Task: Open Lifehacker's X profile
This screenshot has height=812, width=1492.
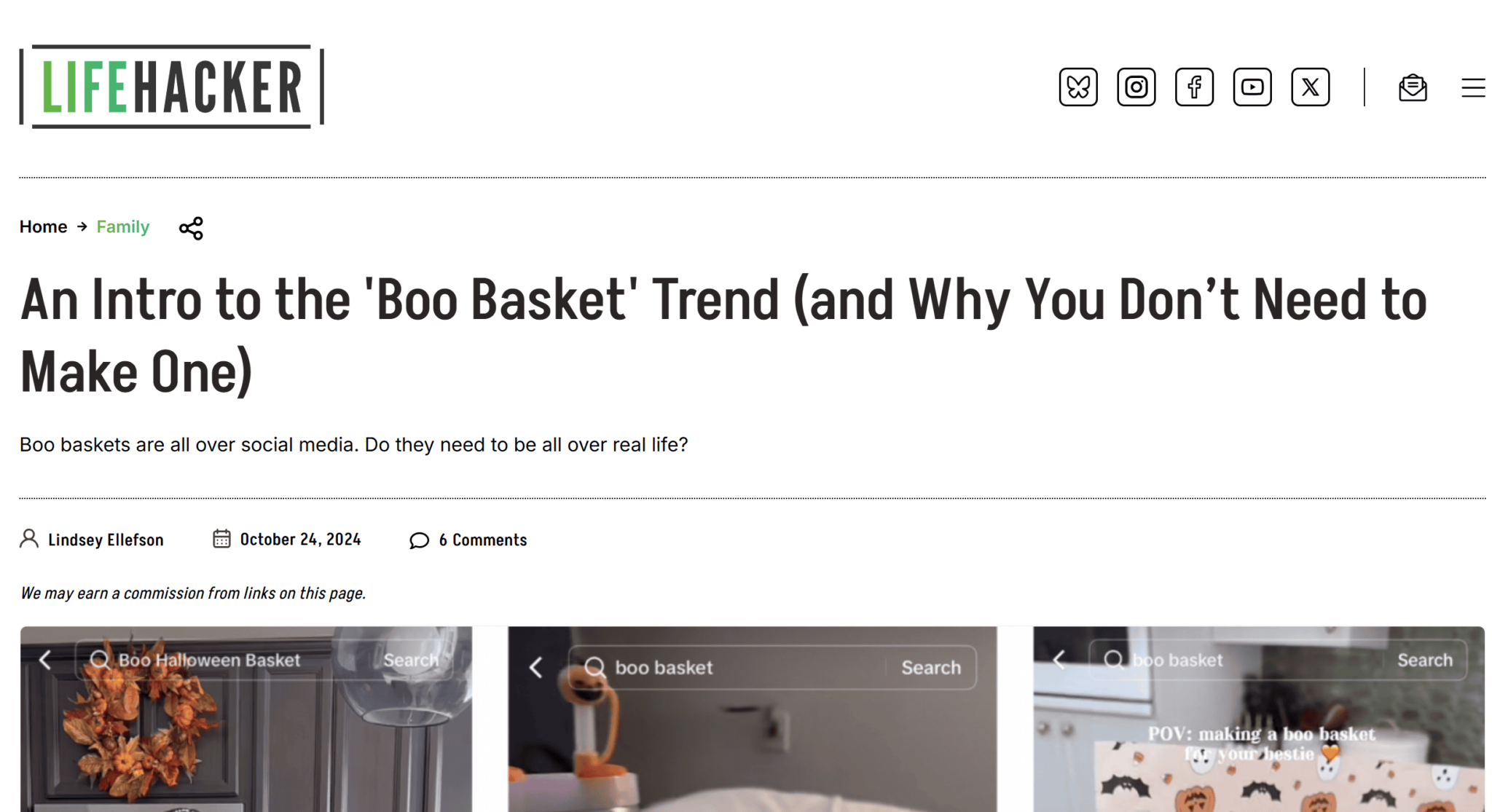Action: pos(1310,87)
